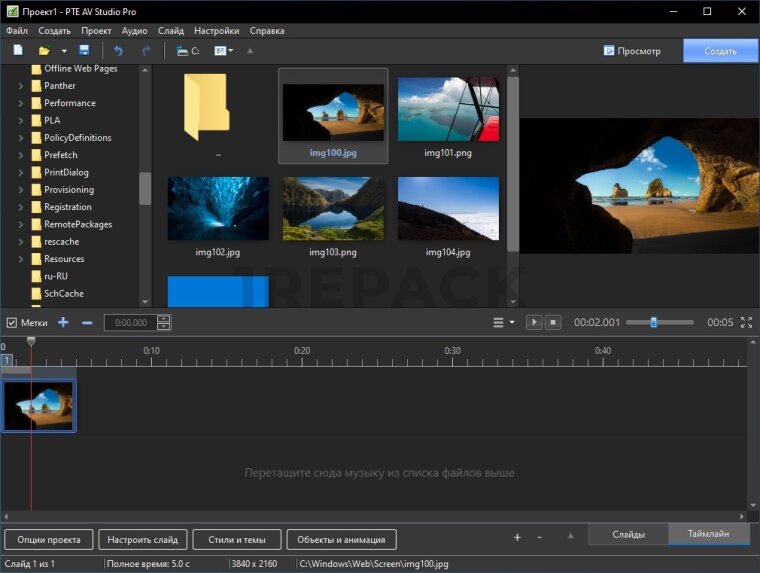Click the Open project folder icon

(x=44, y=50)
